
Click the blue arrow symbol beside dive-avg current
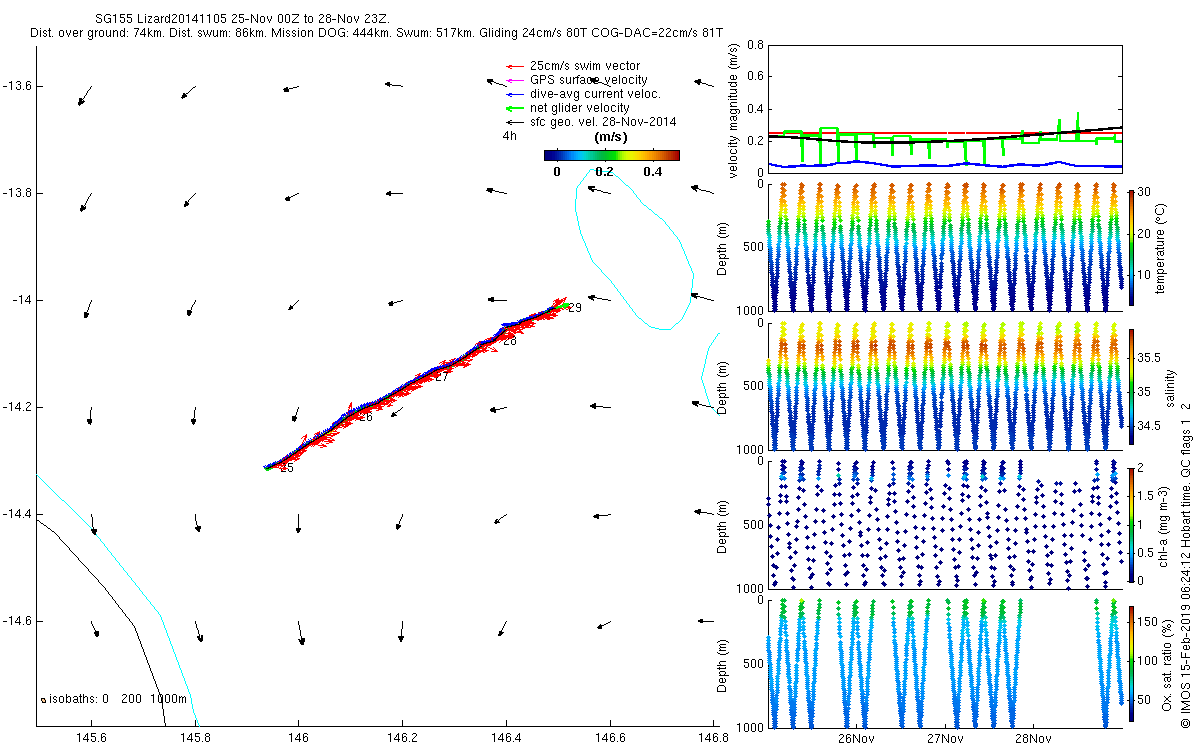pyautogui.click(x=515, y=94)
